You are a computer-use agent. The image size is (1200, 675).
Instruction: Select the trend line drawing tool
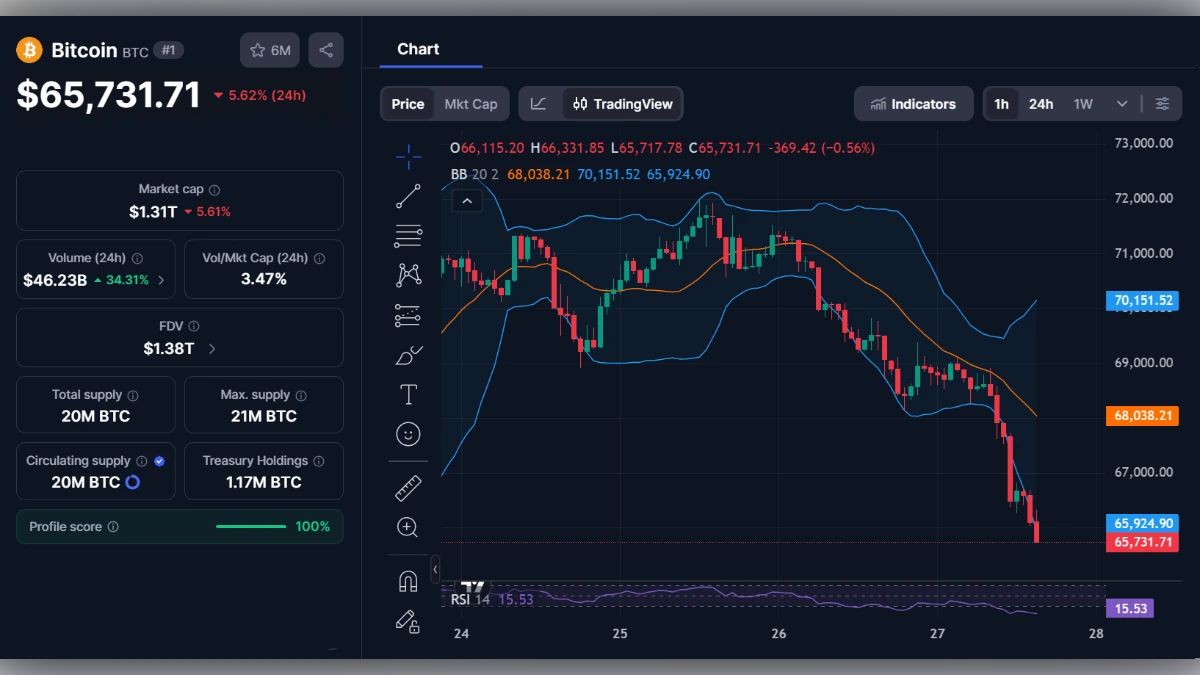pyautogui.click(x=408, y=196)
